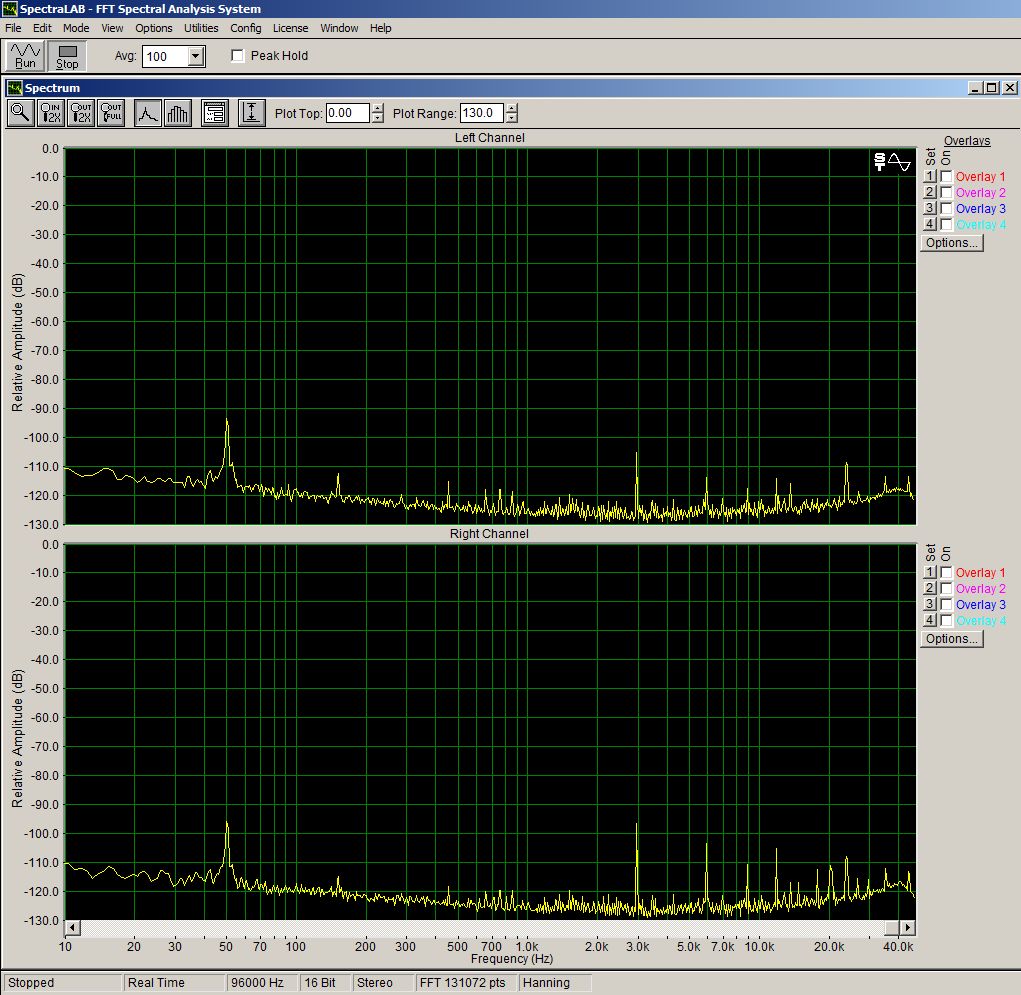Open the Window menu
Screen dimensions: 1021x995
click(339, 28)
